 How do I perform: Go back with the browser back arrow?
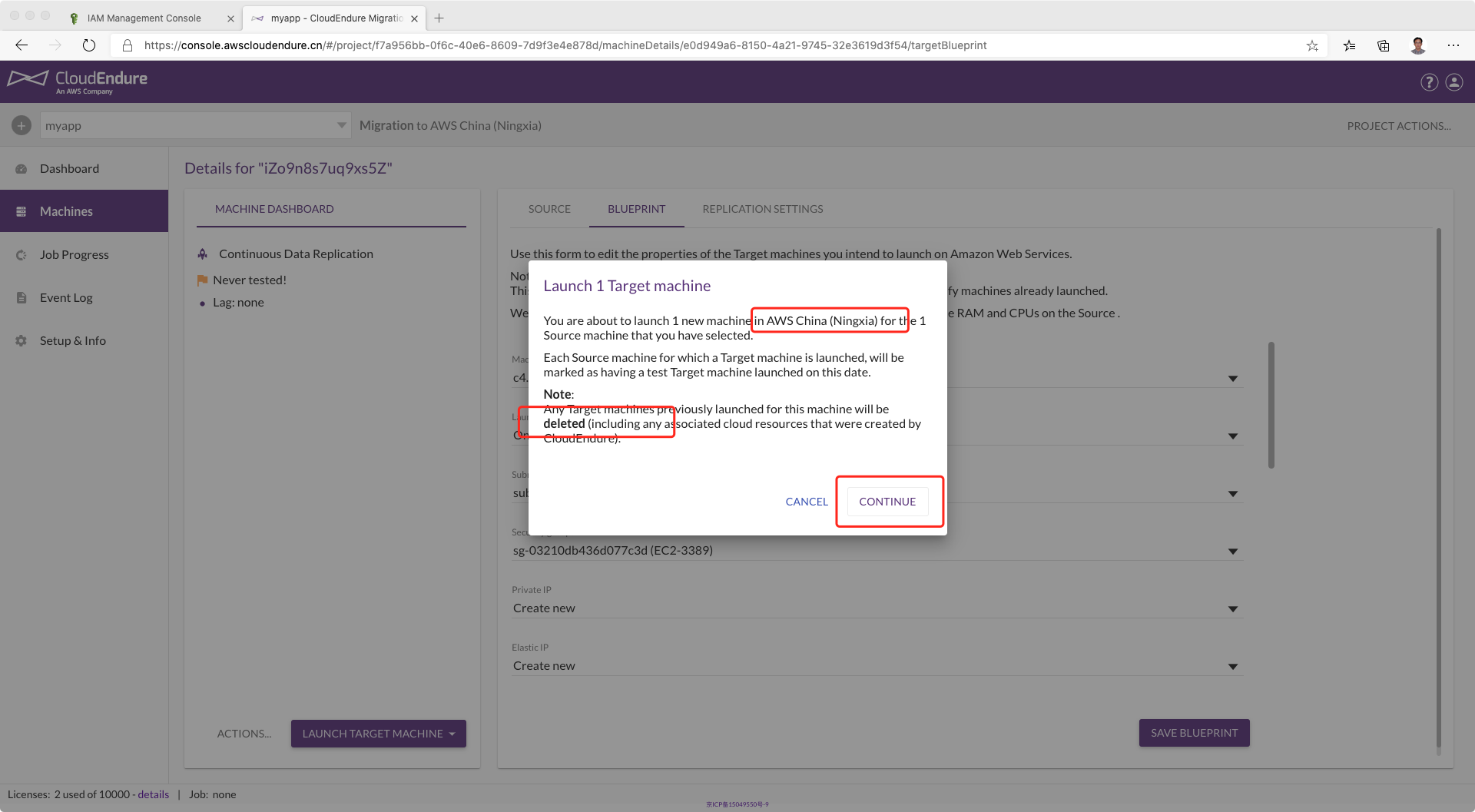point(22,45)
